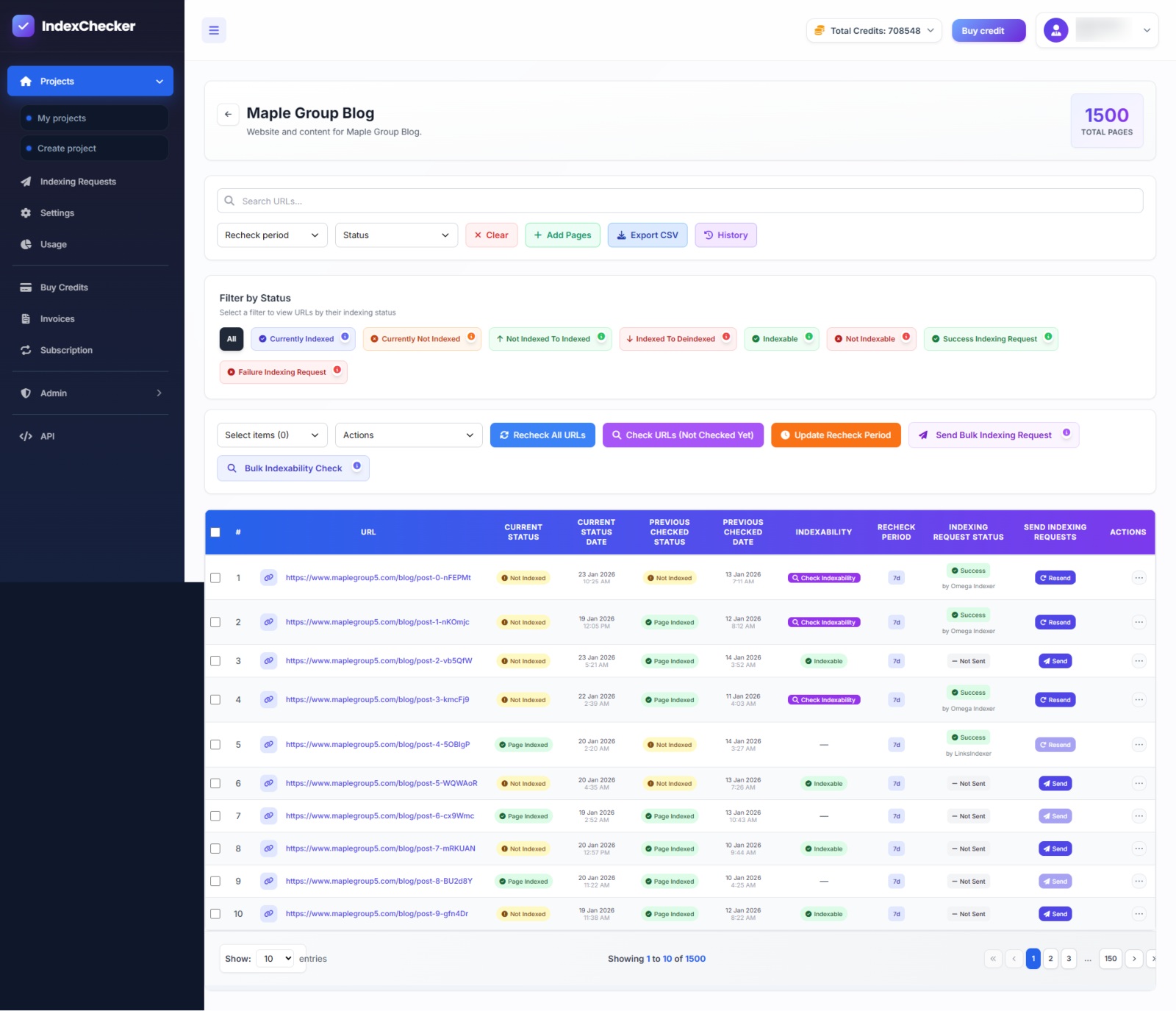
Task: Select the checkbox for row 3
Action: [215, 660]
